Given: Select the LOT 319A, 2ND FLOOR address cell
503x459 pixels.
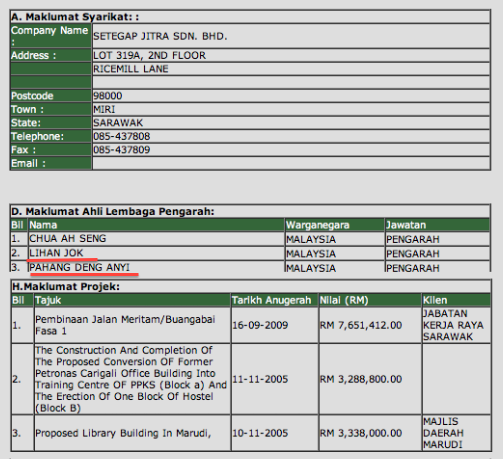Looking at the screenshot, I should [291, 55].
